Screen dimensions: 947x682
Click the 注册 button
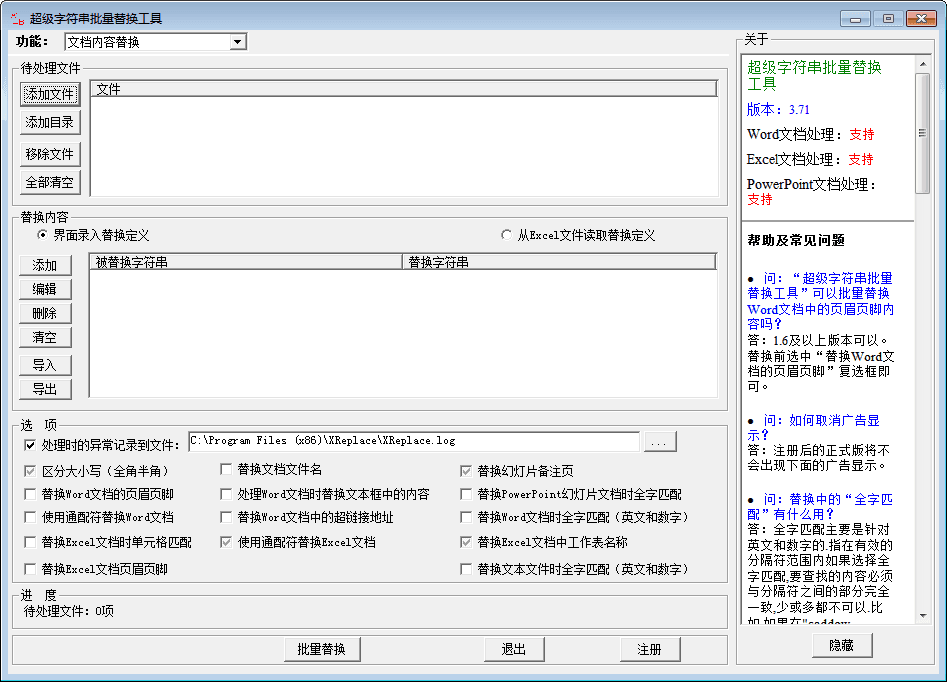(x=649, y=649)
